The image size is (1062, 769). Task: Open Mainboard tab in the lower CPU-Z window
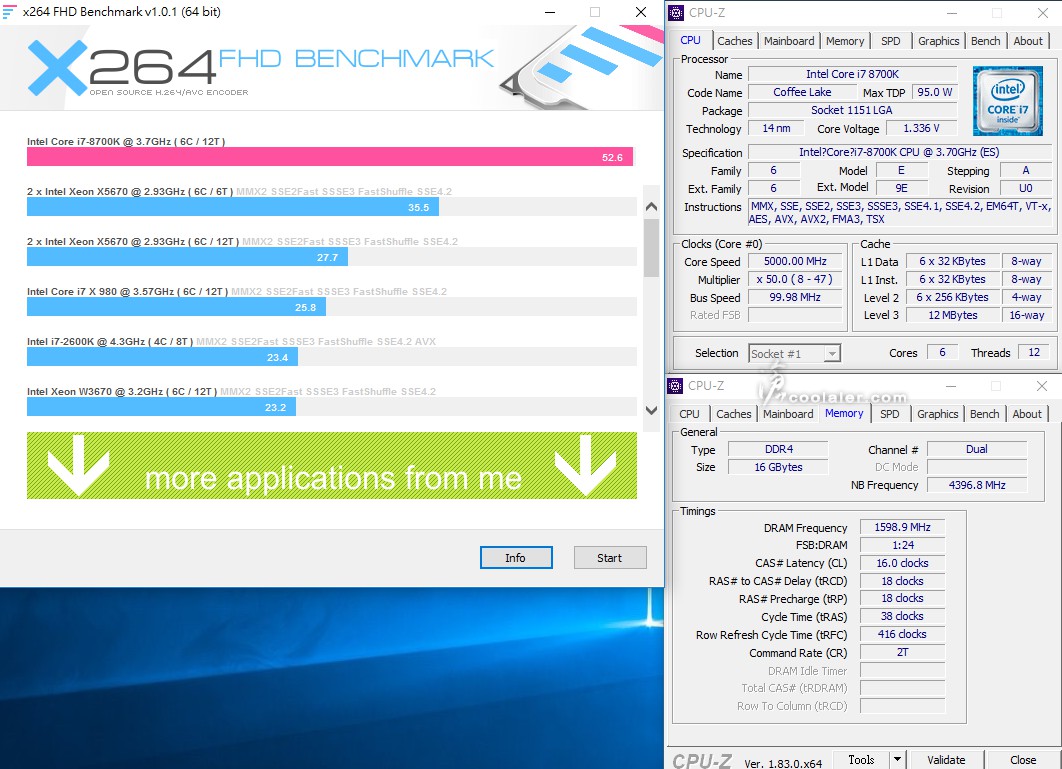(788, 414)
